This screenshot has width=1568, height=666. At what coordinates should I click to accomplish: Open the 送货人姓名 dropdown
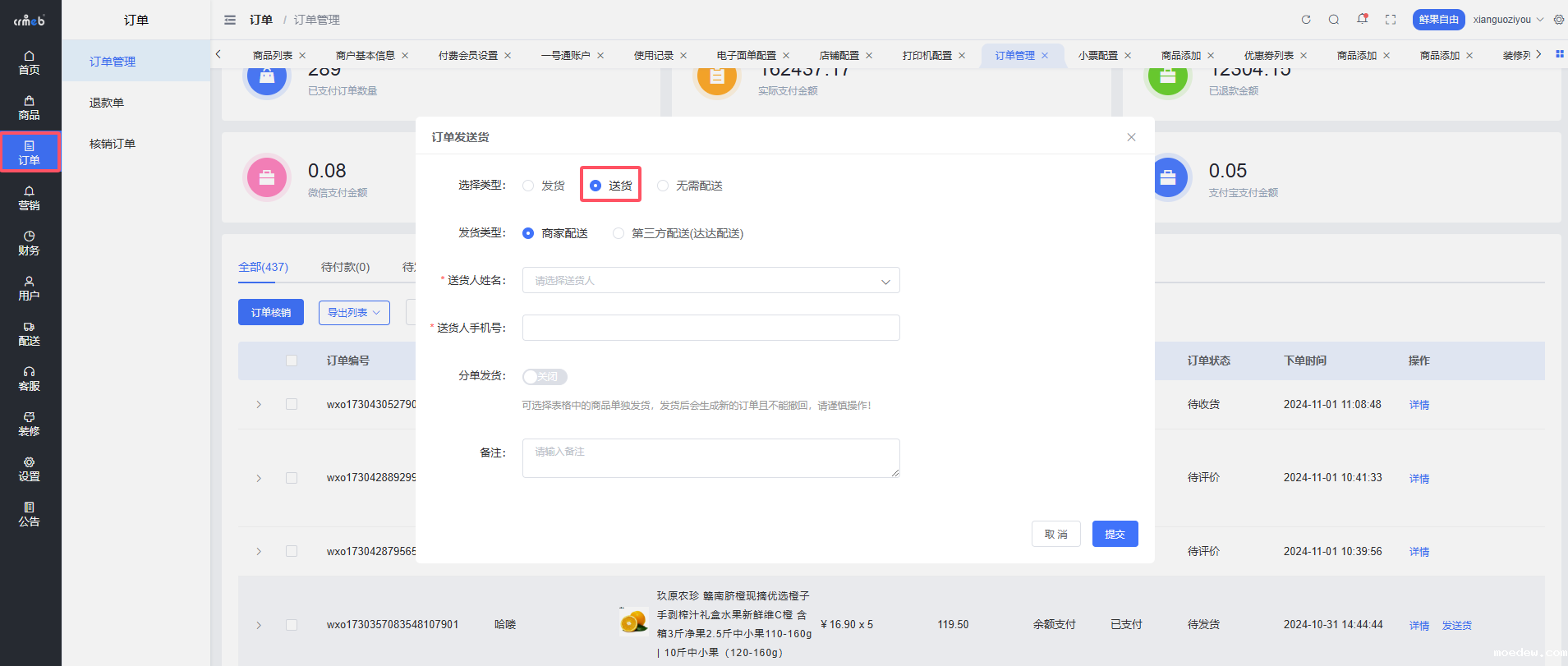710,281
